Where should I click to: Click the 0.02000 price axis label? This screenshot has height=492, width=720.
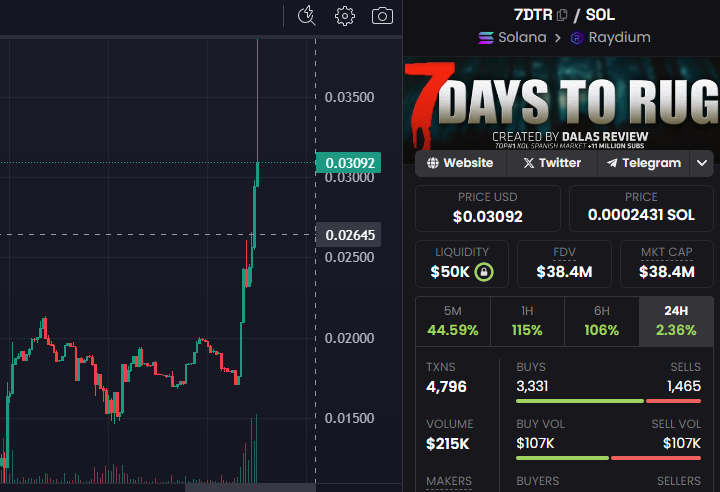click(349, 338)
